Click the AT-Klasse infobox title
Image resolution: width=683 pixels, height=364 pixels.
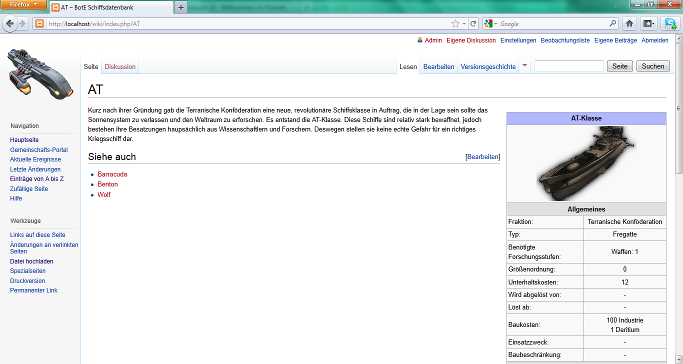[586, 118]
